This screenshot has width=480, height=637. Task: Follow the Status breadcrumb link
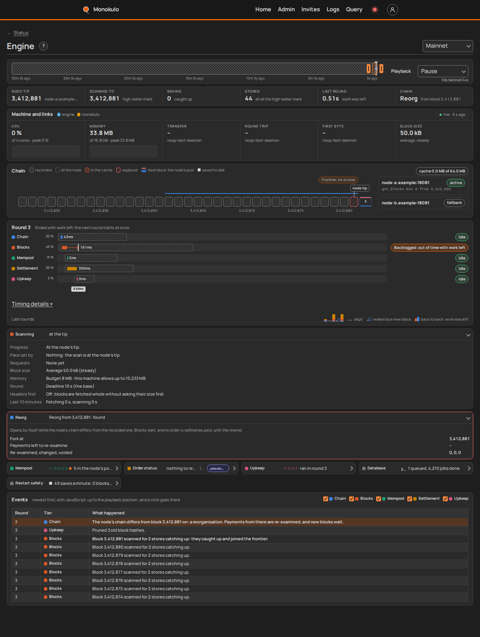[21, 33]
